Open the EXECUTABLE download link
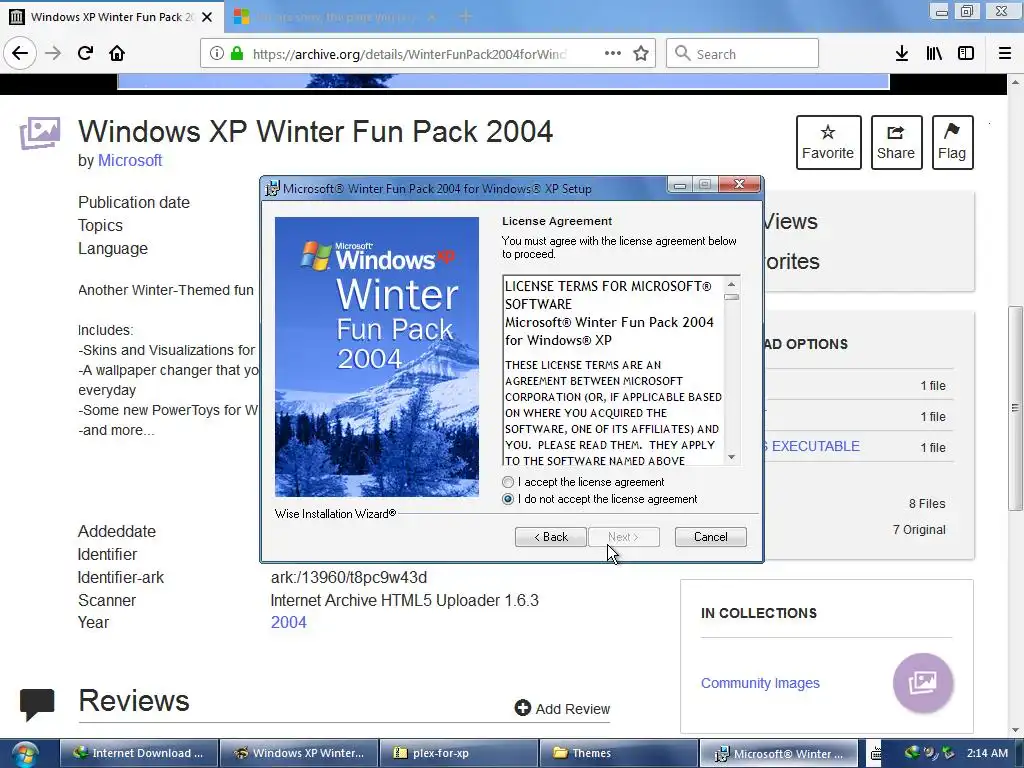Screen dimensions: 1024x768 [x=816, y=447]
